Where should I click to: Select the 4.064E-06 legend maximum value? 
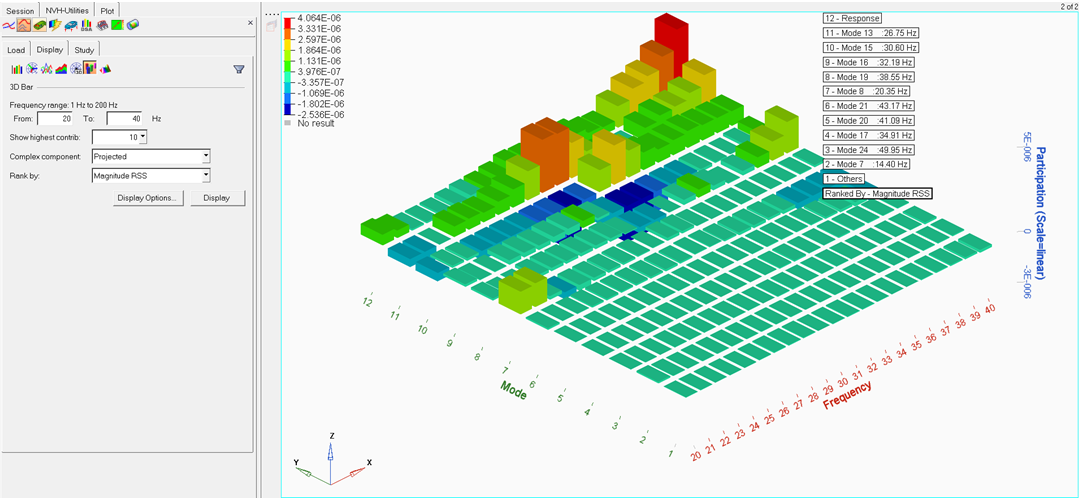320,18
